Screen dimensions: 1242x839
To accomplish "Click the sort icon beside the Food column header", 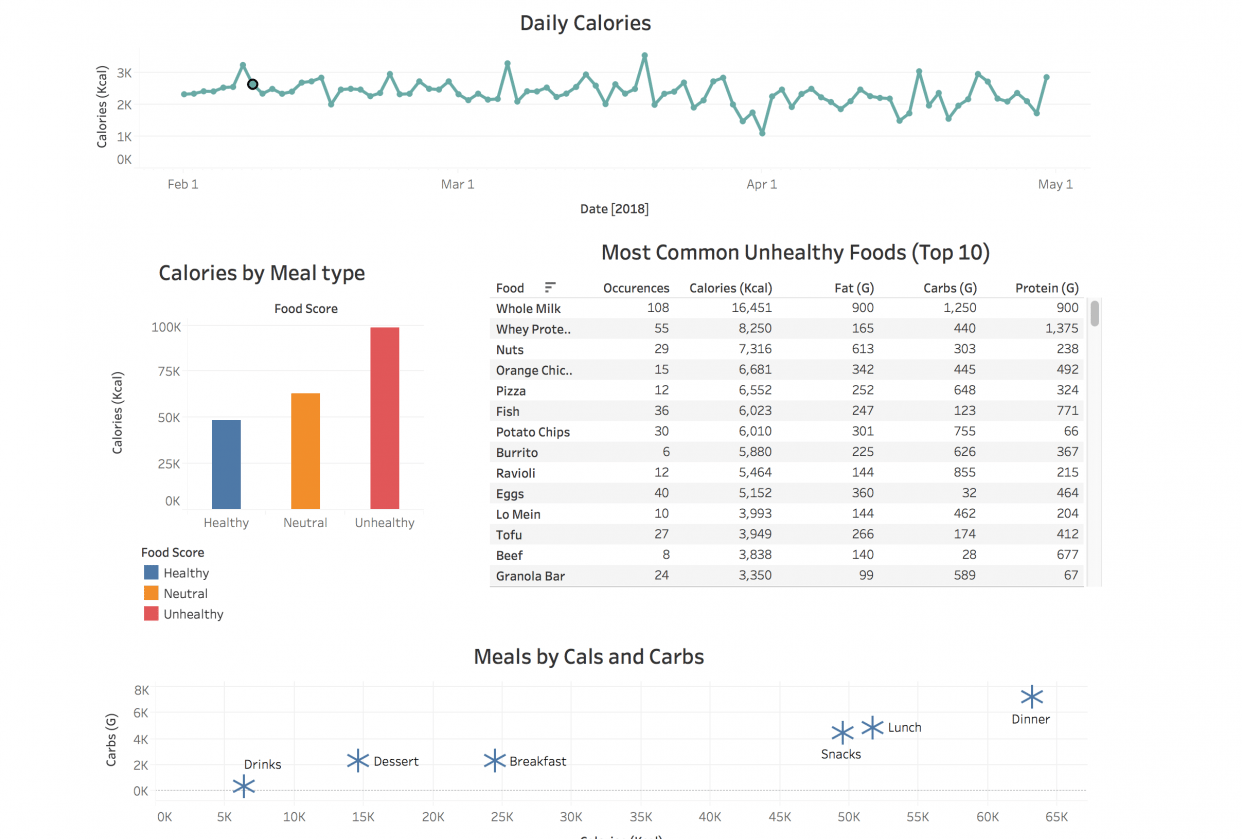I will (x=548, y=287).
